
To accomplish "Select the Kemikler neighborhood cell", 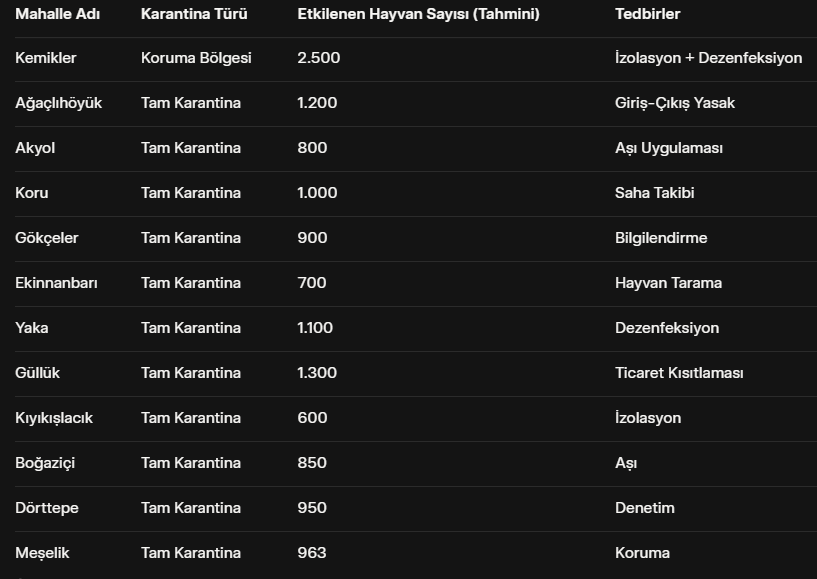I will (x=46, y=58).
